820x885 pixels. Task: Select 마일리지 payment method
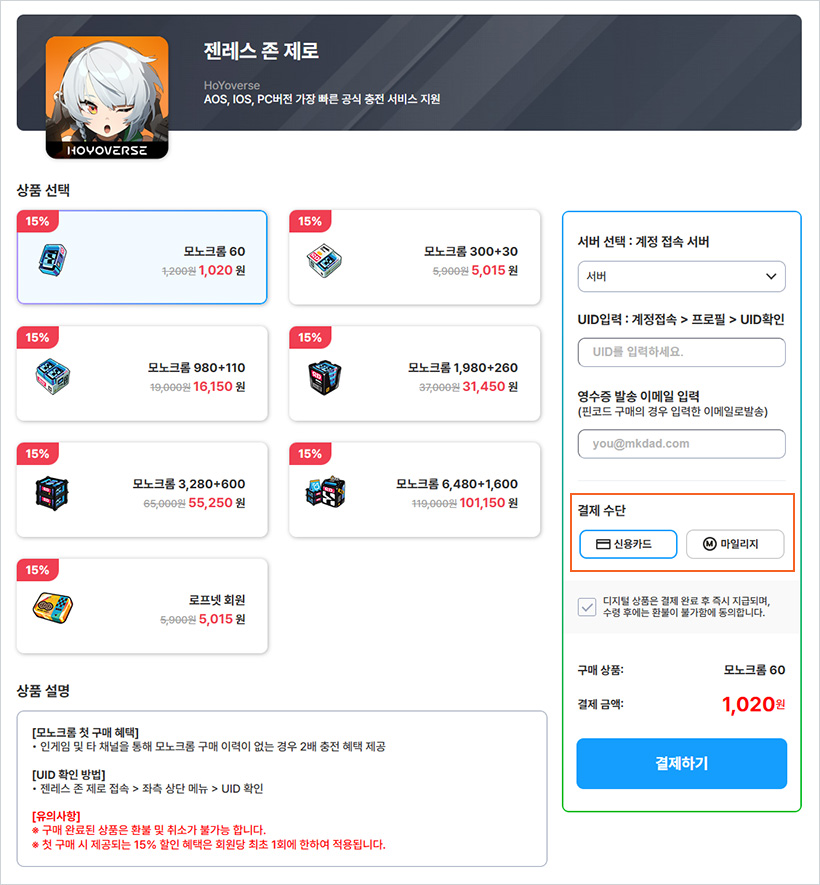pos(735,544)
